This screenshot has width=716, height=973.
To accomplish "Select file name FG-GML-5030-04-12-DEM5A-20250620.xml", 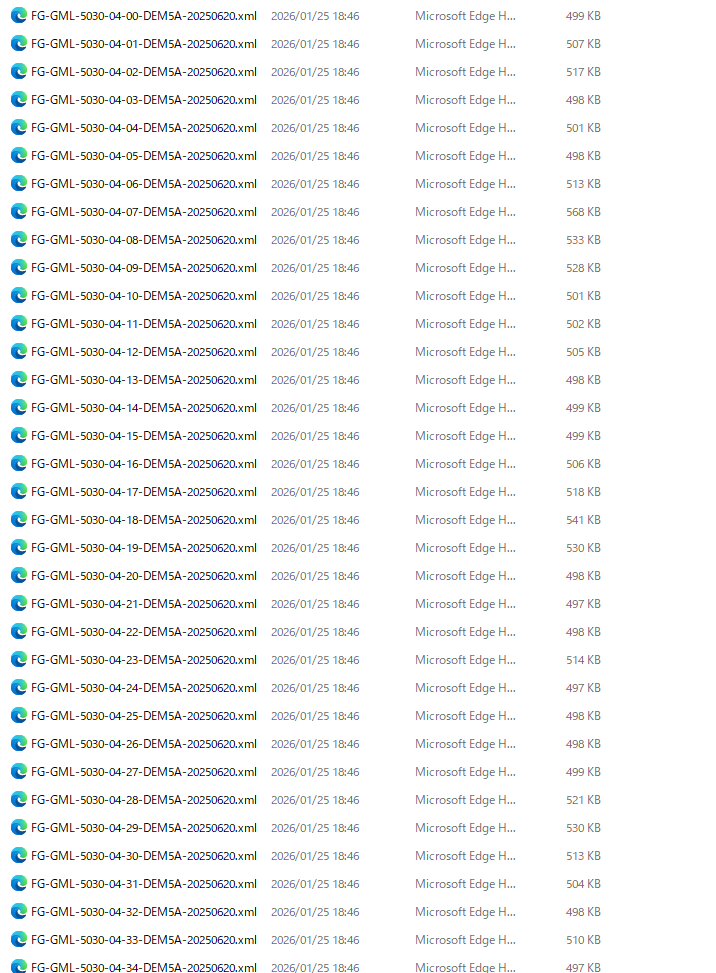I will (144, 352).
